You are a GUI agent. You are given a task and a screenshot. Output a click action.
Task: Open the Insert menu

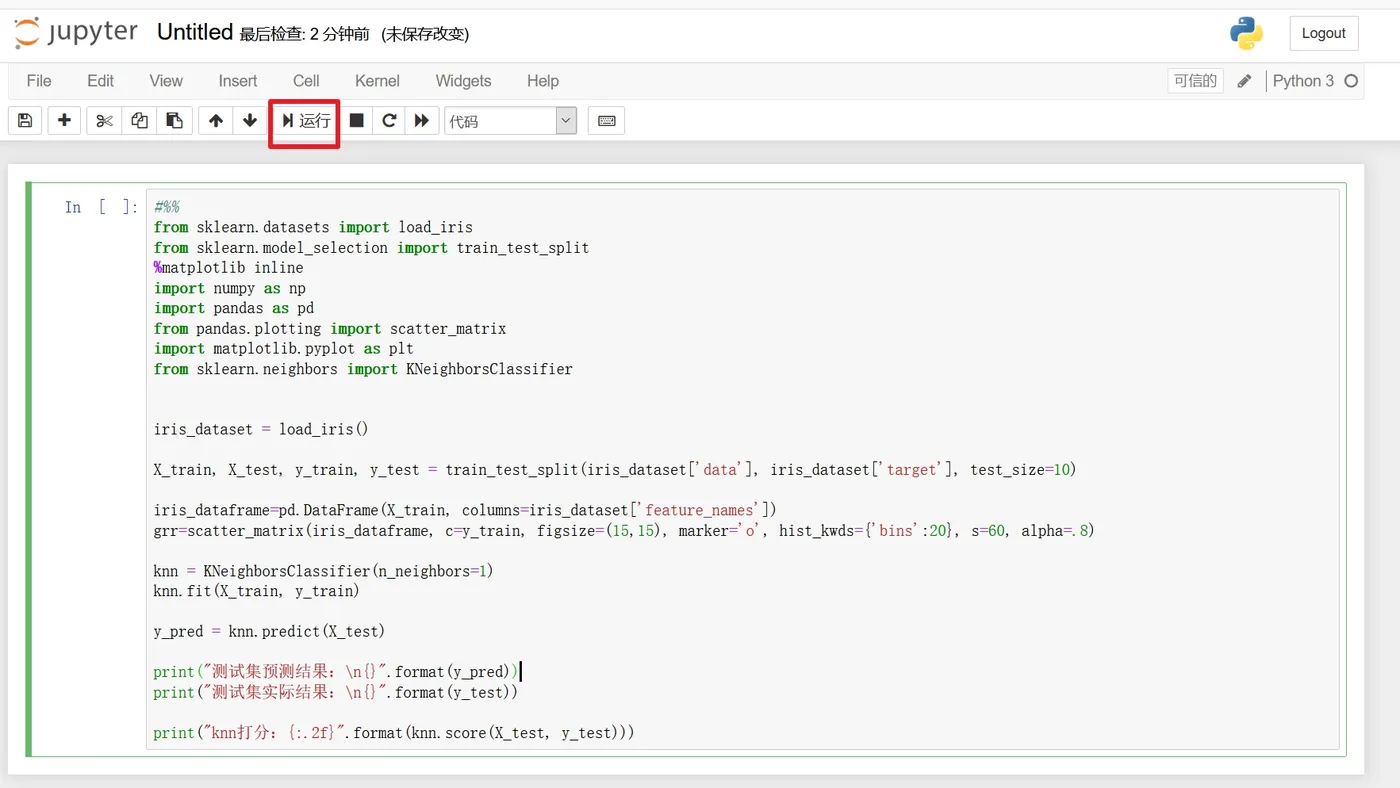tap(238, 81)
